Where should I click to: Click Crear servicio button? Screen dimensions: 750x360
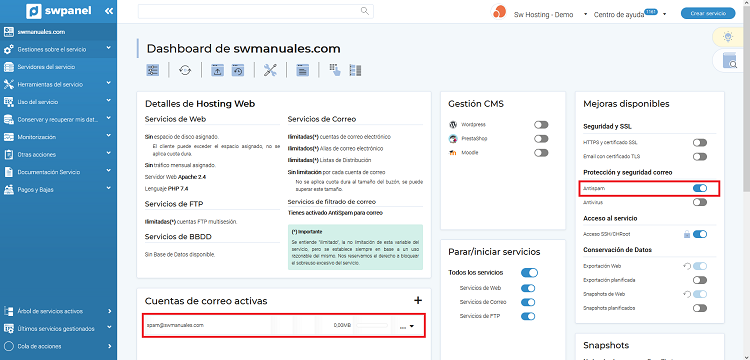(708, 13)
